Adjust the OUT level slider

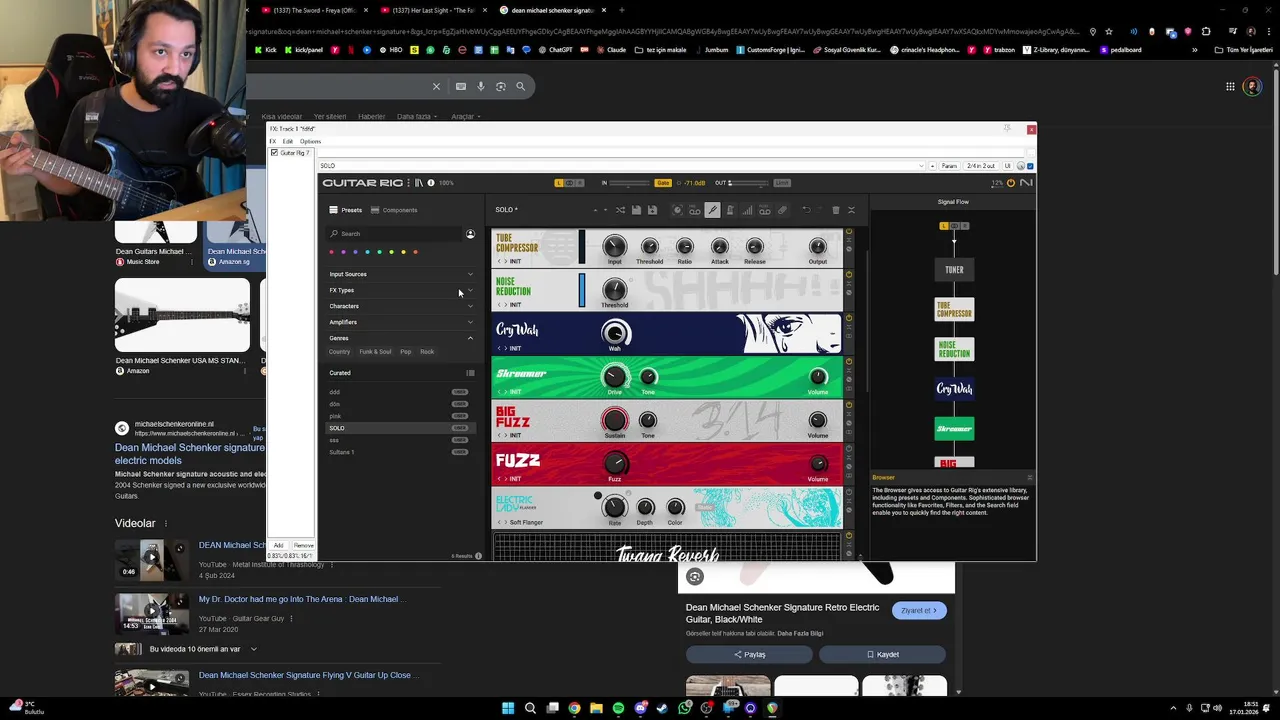(x=750, y=183)
